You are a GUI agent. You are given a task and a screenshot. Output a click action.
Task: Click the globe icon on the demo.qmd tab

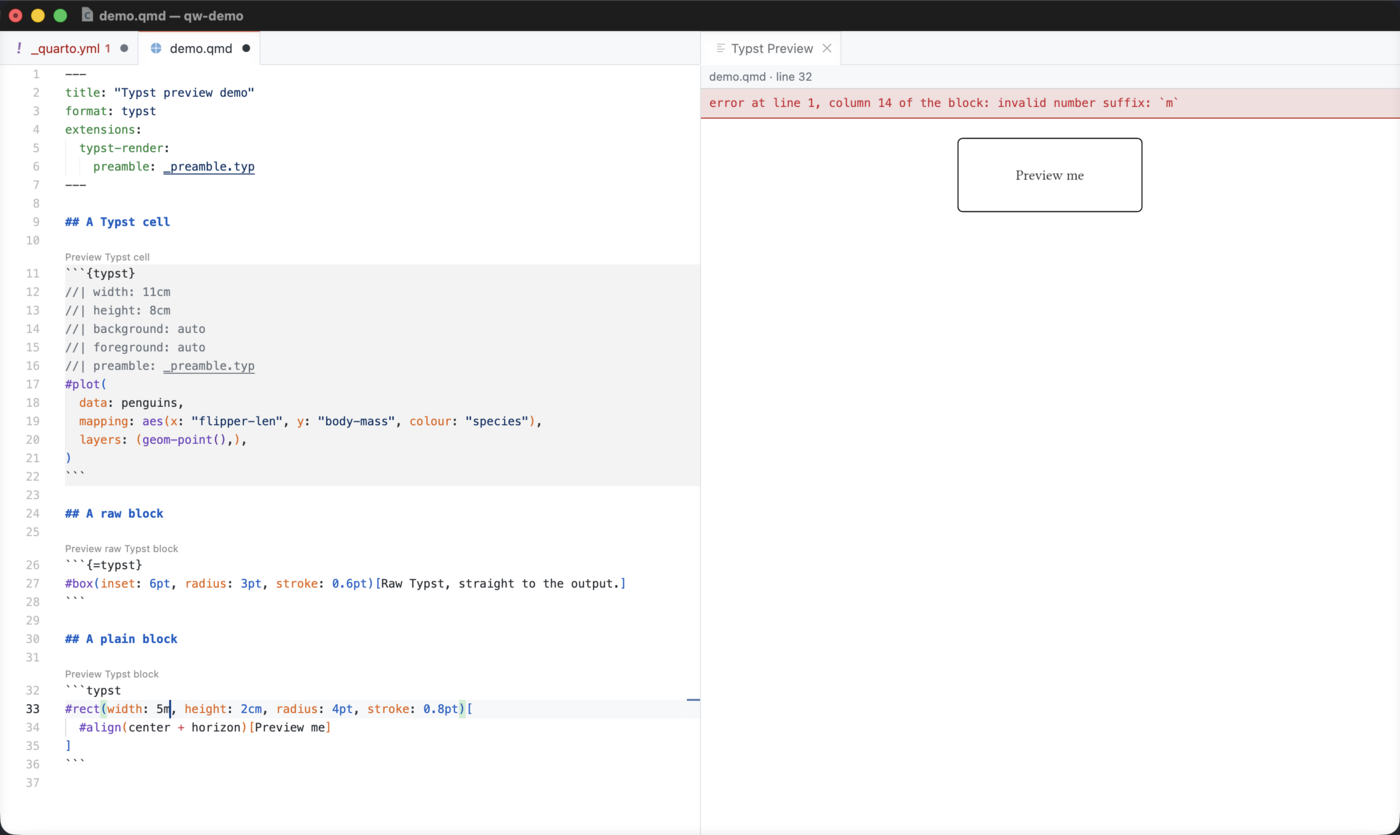[156, 48]
